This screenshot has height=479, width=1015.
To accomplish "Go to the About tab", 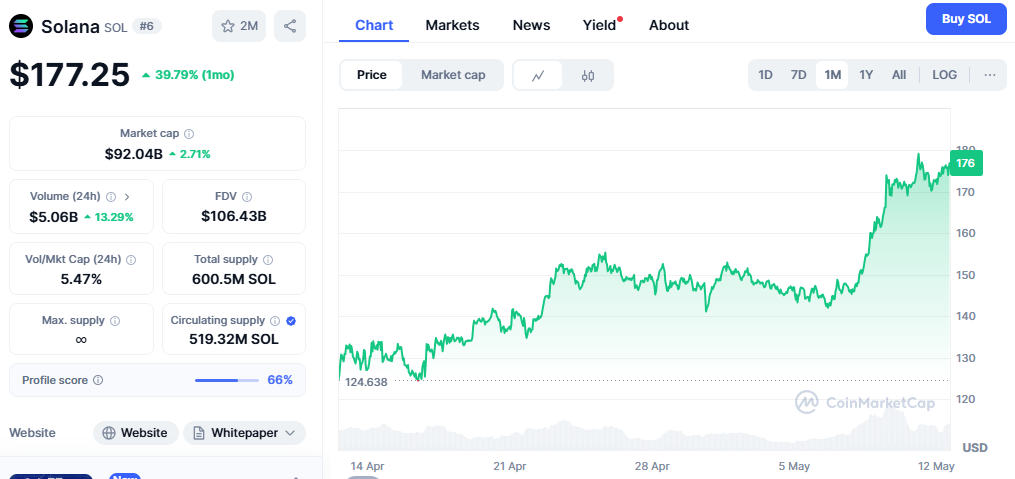I will tap(669, 25).
